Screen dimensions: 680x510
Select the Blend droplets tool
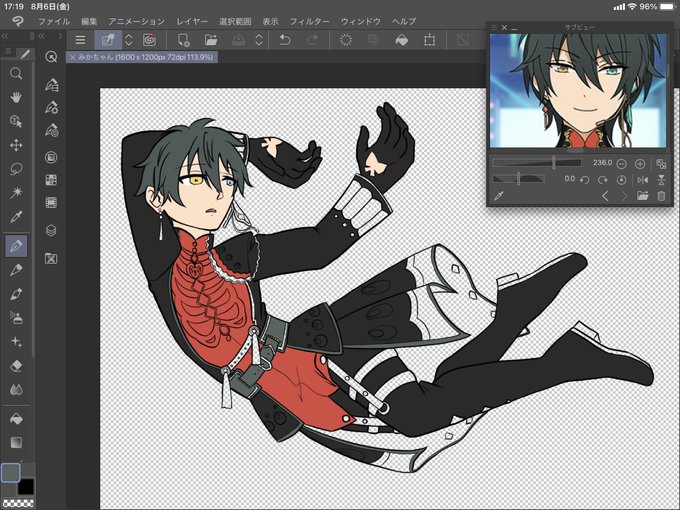point(16,389)
